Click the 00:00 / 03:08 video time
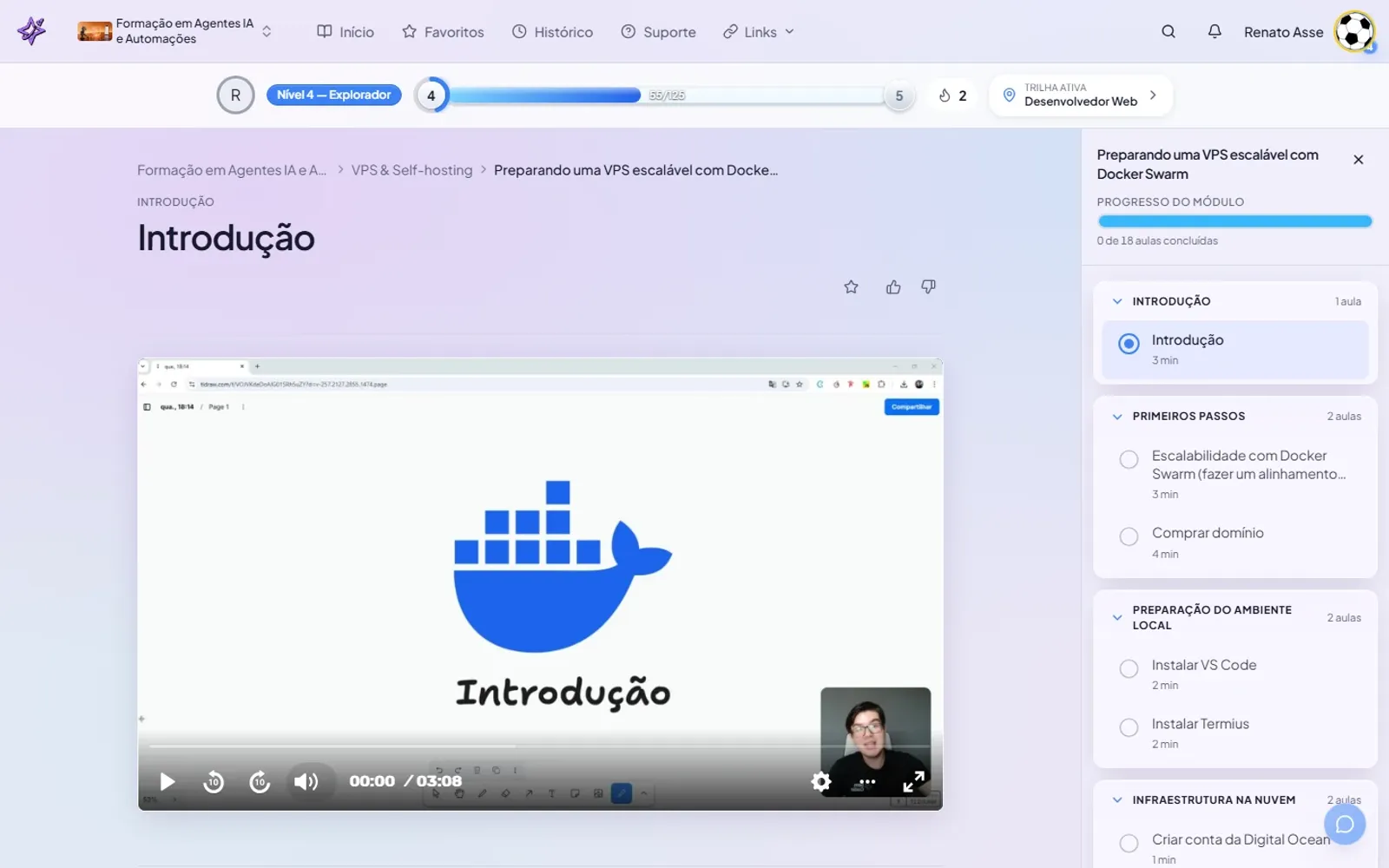 405,781
